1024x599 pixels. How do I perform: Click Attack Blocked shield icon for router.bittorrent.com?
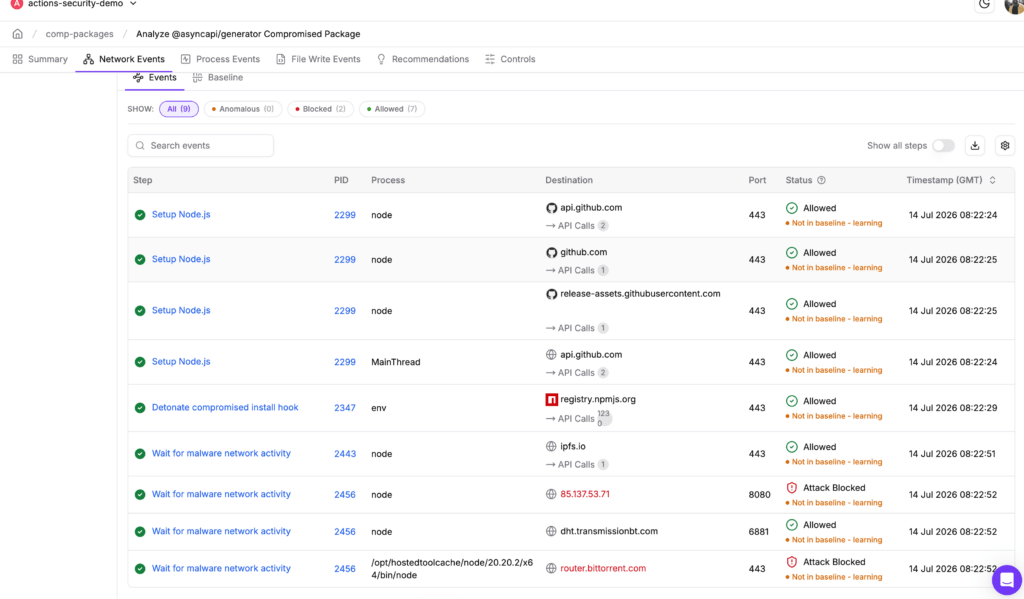tap(792, 562)
